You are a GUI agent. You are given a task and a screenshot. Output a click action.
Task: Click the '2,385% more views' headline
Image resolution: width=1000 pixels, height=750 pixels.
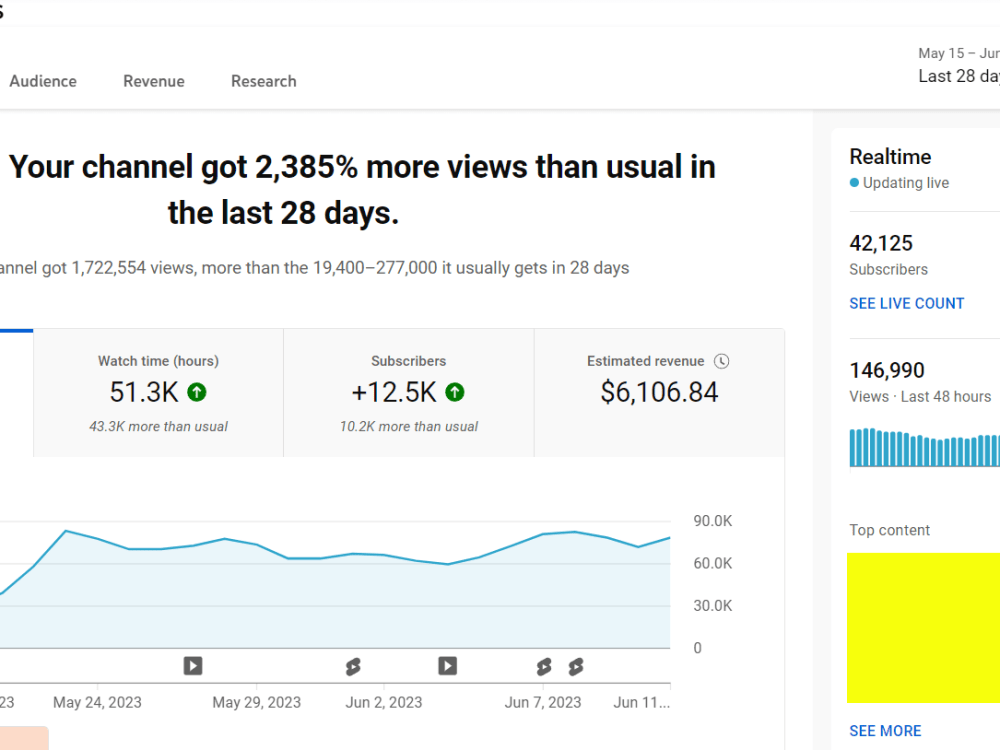[362, 189]
